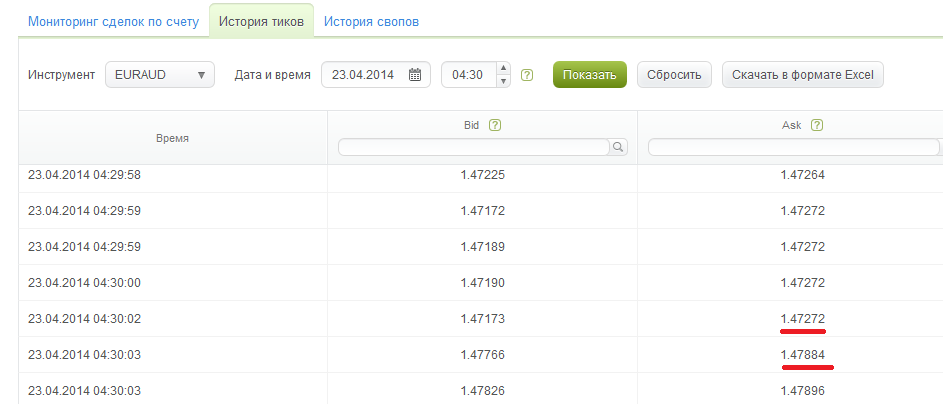Select Ask value 1.47896
This screenshot has width=943, height=404.
[x=802, y=391]
